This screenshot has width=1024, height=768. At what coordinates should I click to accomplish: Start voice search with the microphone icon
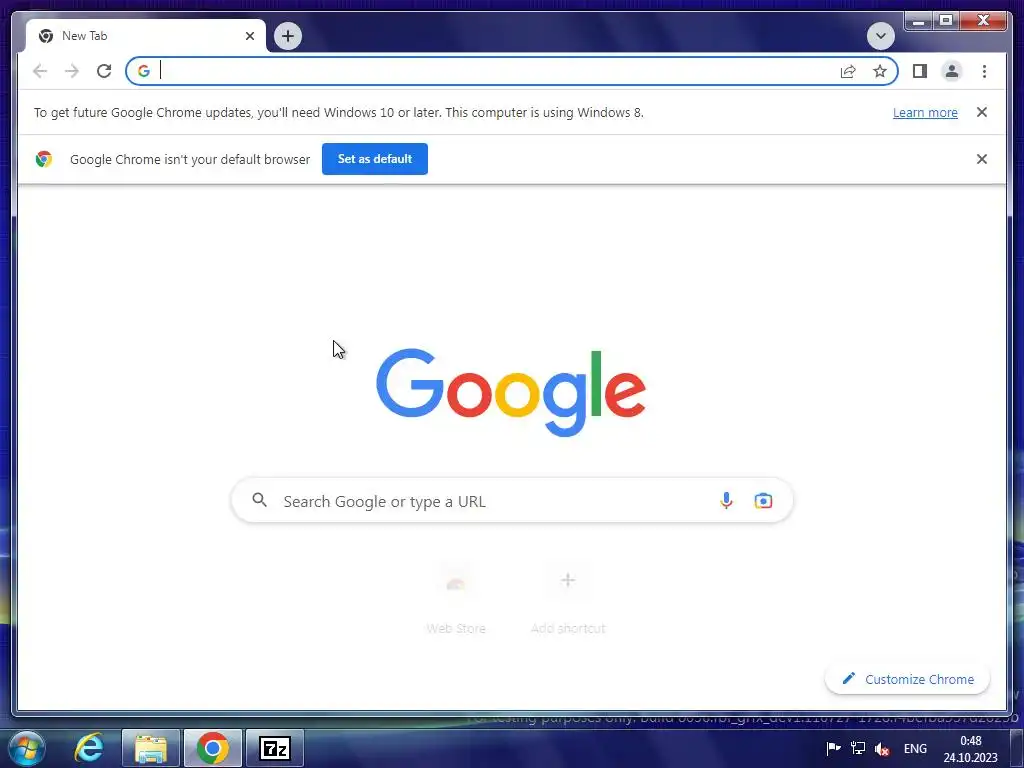tap(726, 501)
